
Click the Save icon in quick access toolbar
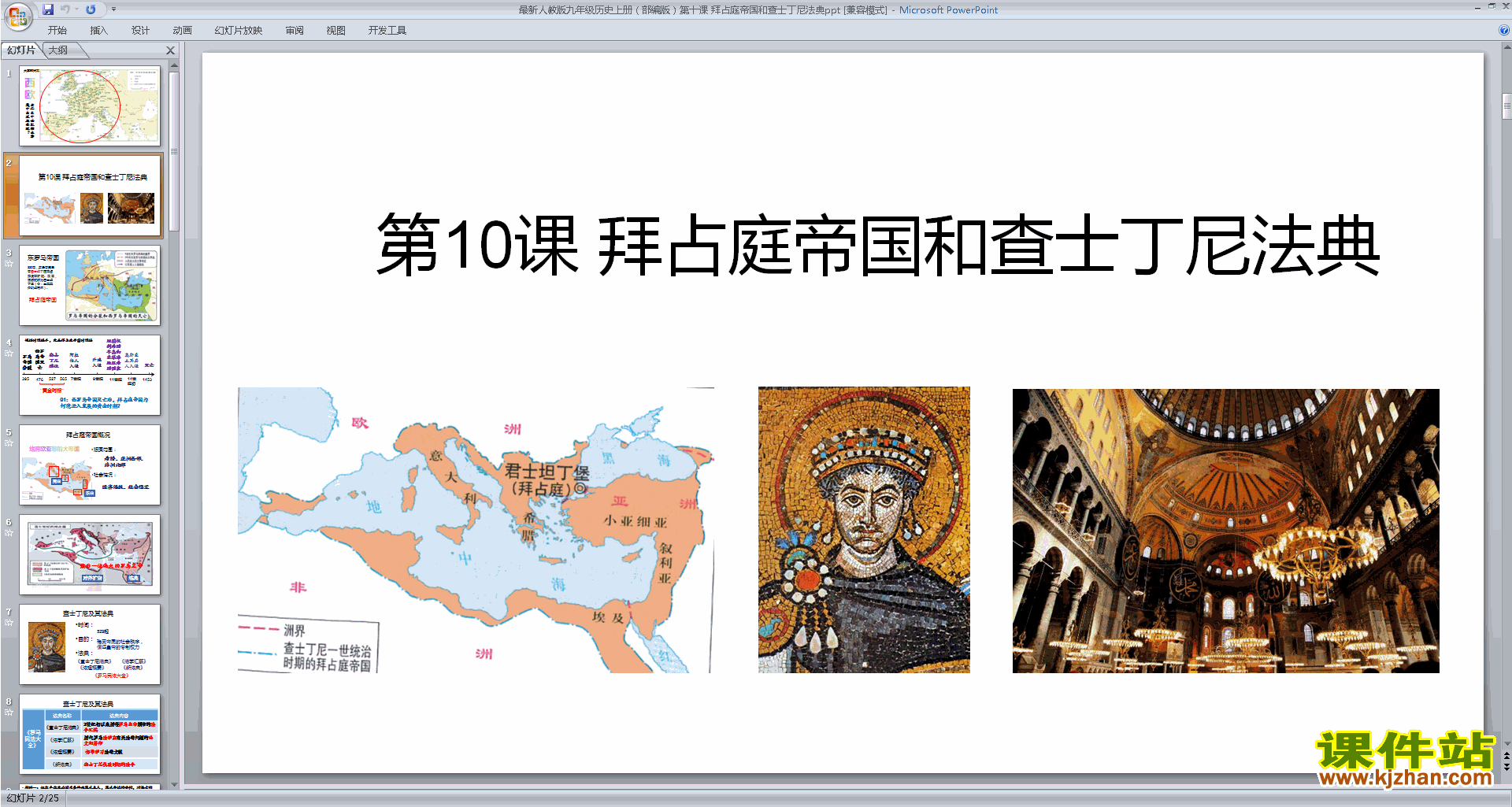48,9
